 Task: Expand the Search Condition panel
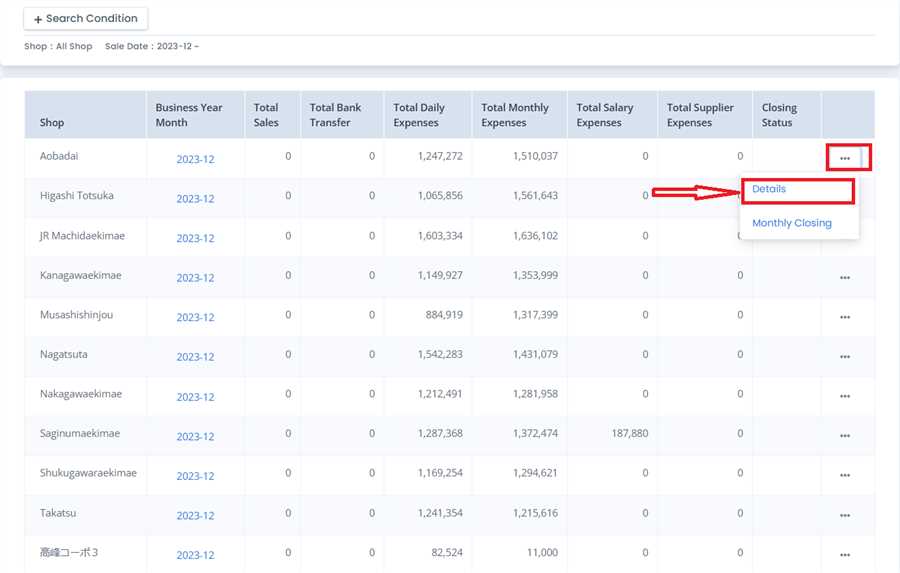86,18
